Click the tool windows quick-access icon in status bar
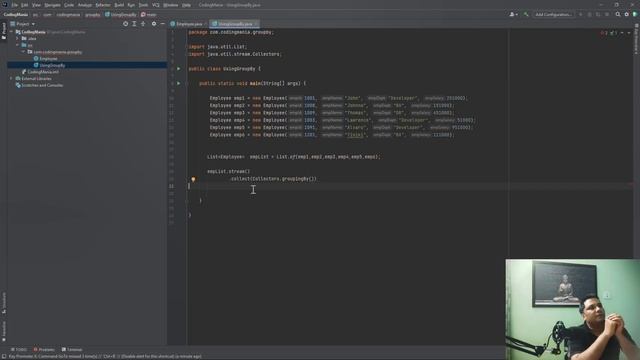The width and height of the screenshot is (640, 360). [4, 356]
